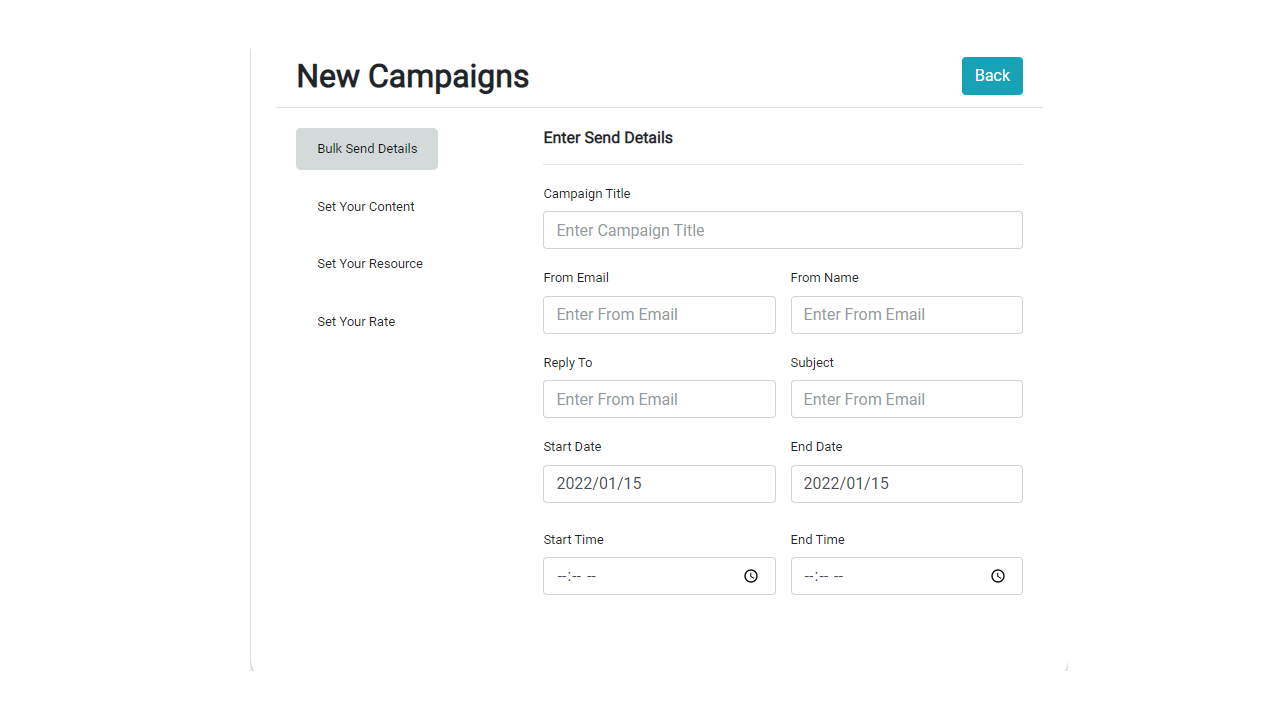The height and width of the screenshot is (720, 1280).
Task: Focus the Reply To input box
Action: (659, 399)
